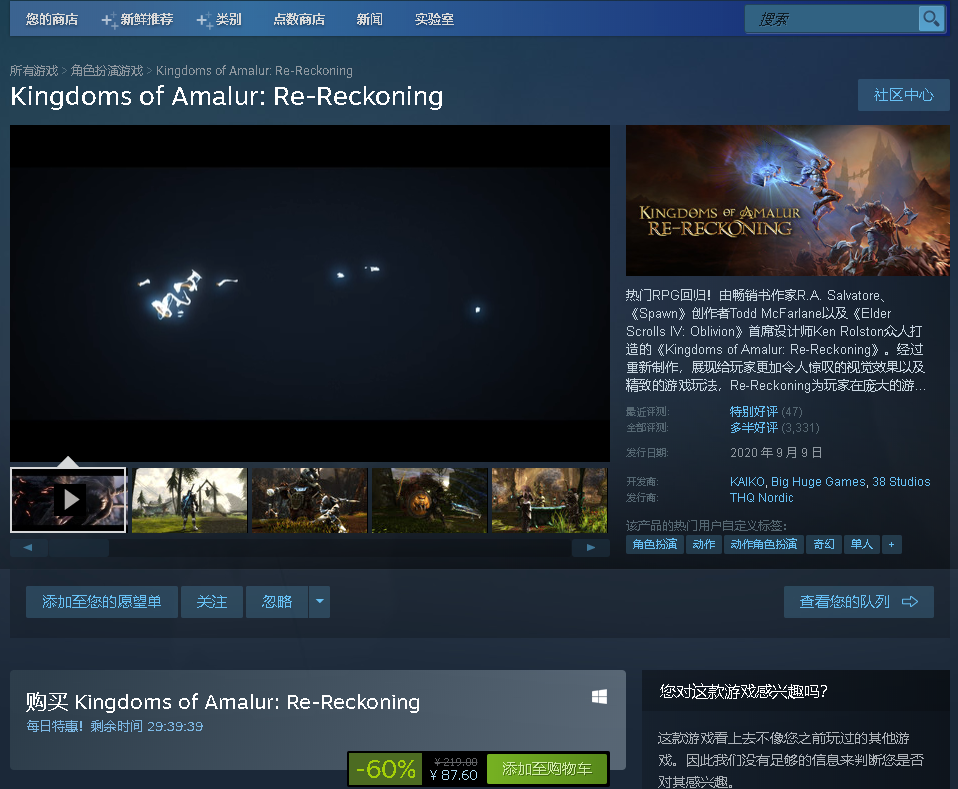Click the thumbnail strip scrollbar handle

[x=78, y=548]
